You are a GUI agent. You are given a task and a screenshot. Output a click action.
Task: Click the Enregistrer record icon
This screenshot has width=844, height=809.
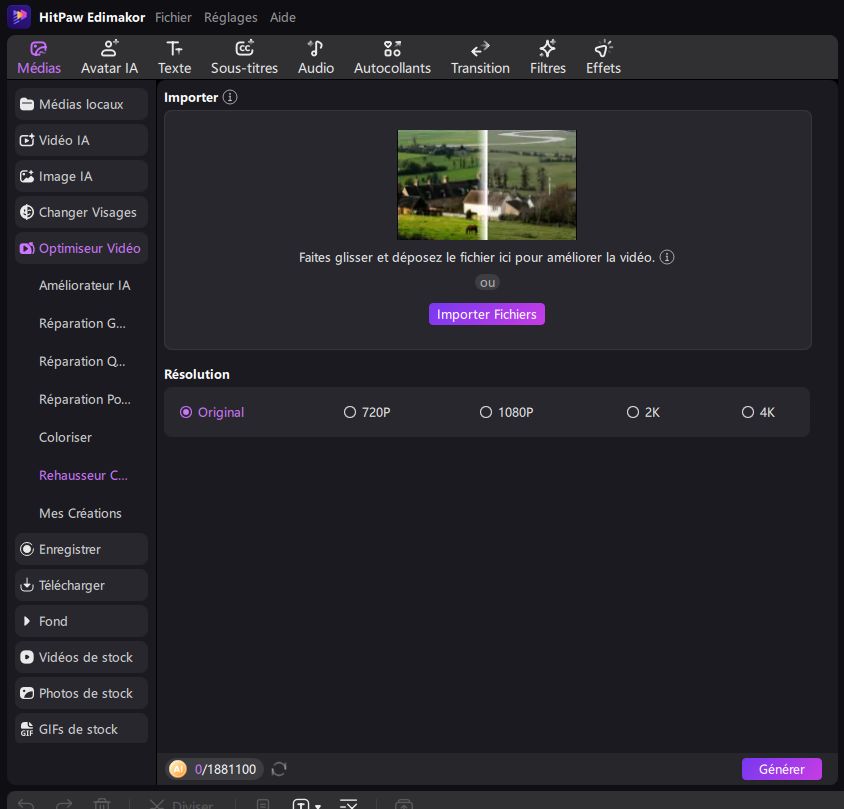point(27,549)
